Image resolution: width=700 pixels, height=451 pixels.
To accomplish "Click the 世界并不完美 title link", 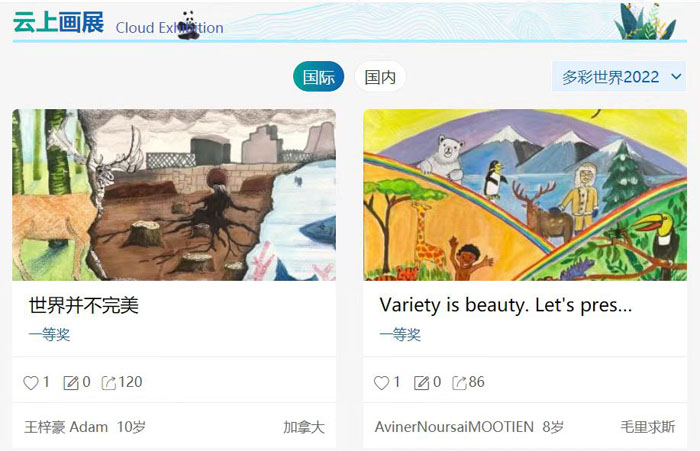I will (84, 305).
